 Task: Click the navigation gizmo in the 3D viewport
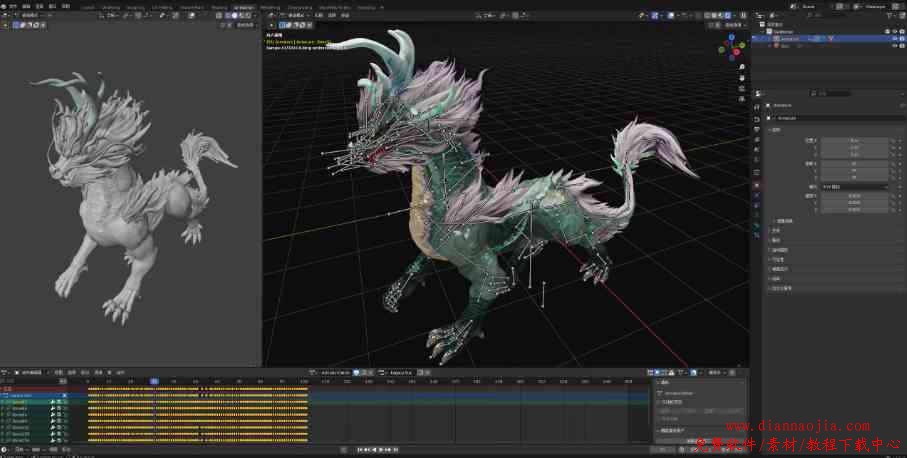coord(732,46)
